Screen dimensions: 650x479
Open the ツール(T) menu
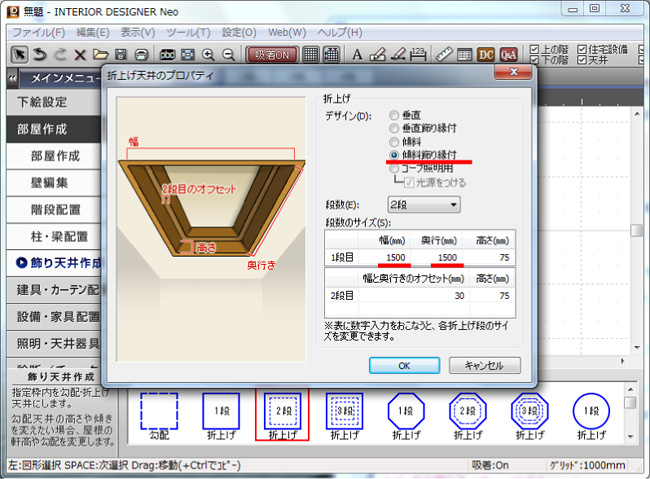coord(189,33)
